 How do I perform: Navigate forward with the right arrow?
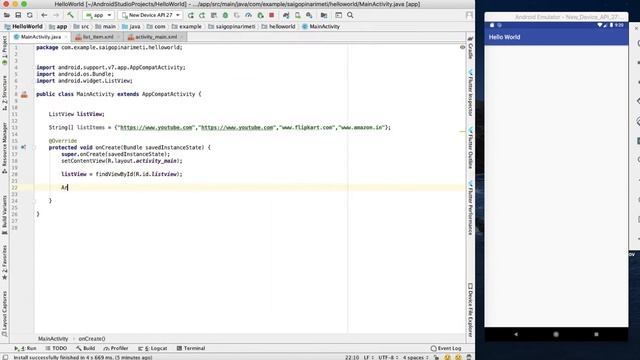(56, 15)
